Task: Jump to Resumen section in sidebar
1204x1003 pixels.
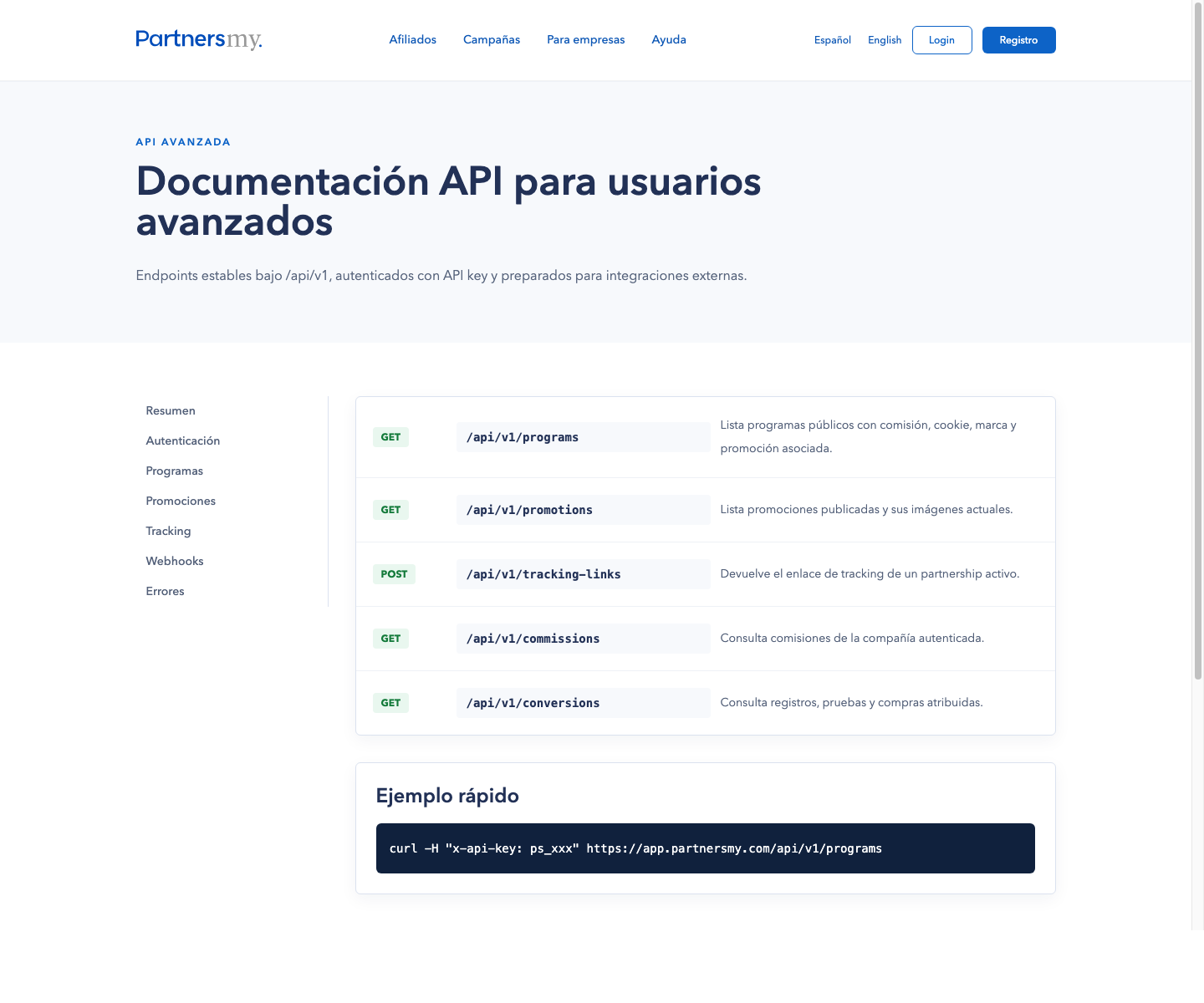Action: click(171, 410)
